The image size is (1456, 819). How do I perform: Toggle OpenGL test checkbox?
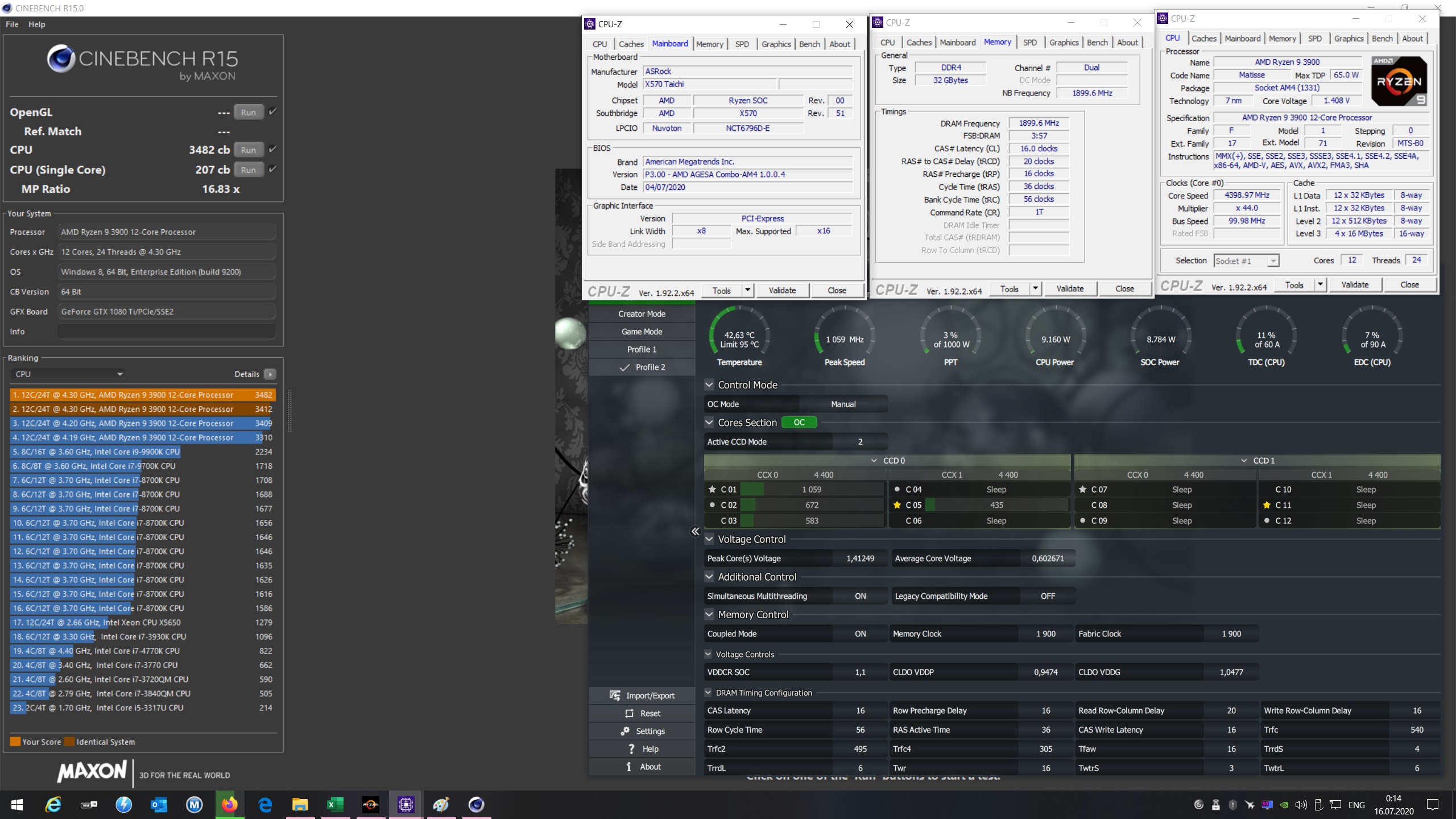272,111
